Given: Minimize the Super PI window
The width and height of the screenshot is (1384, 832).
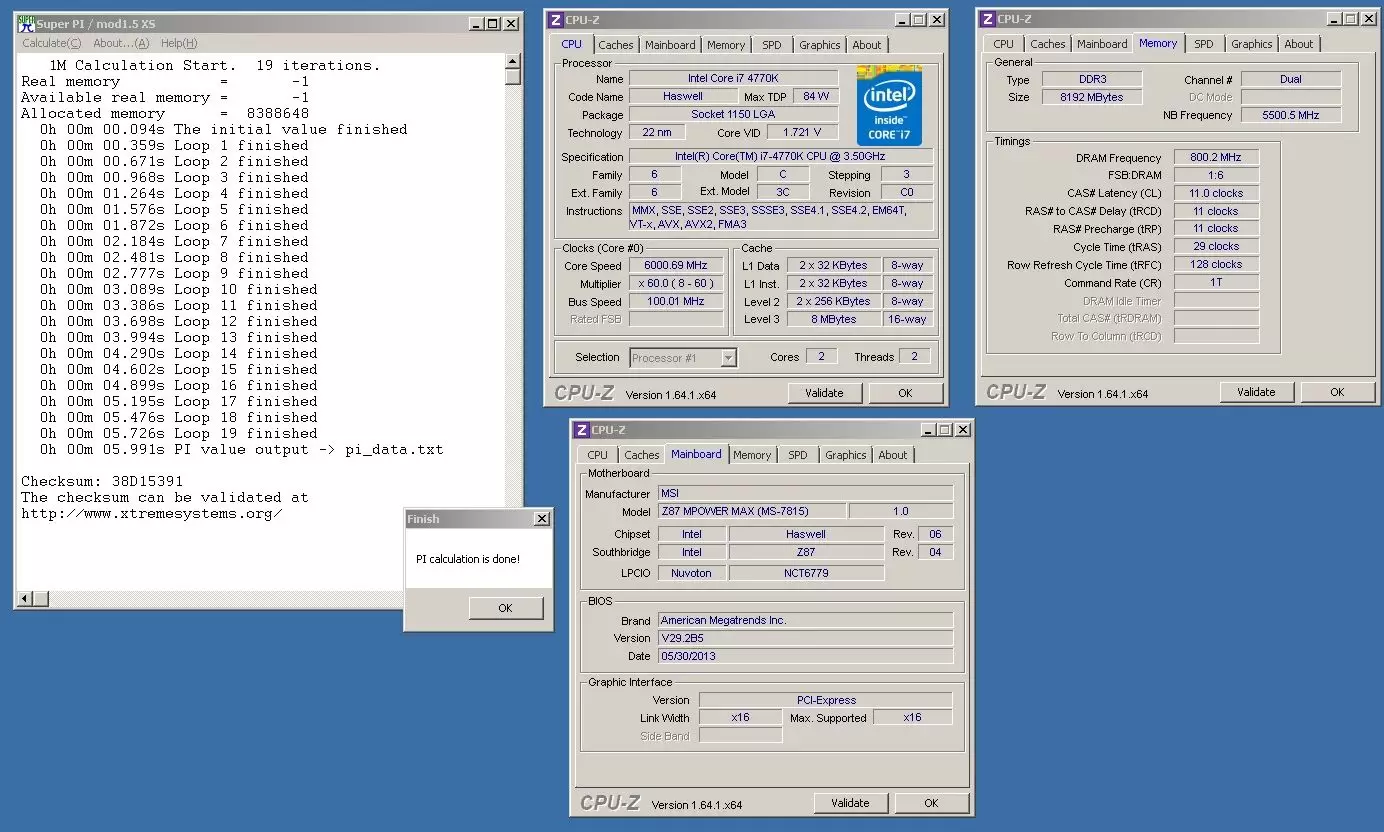Looking at the screenshot, I should [x=474, y=24].
